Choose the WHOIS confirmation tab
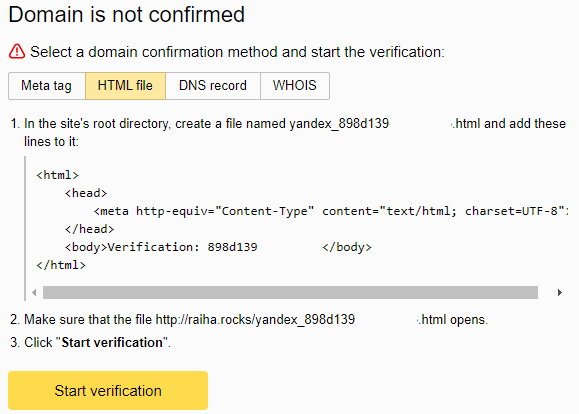Image resolution: width=579 pixels, height=414 pixels. [x=295, y=86]
